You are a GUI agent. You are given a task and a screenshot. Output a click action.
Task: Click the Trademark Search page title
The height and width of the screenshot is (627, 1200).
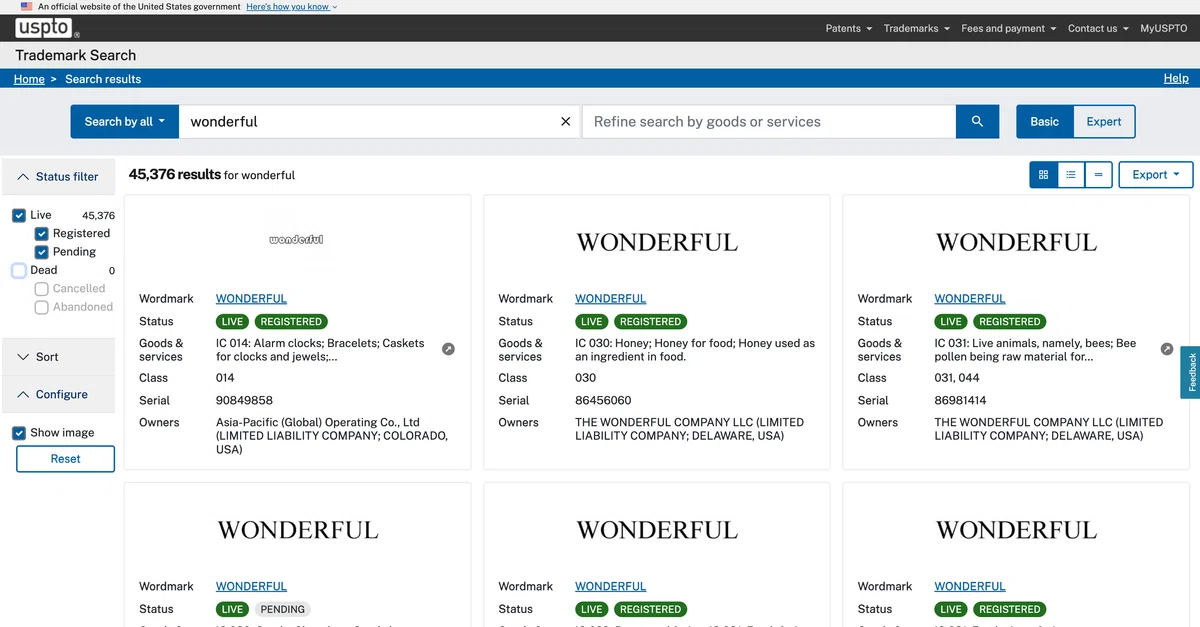point(76,55)
